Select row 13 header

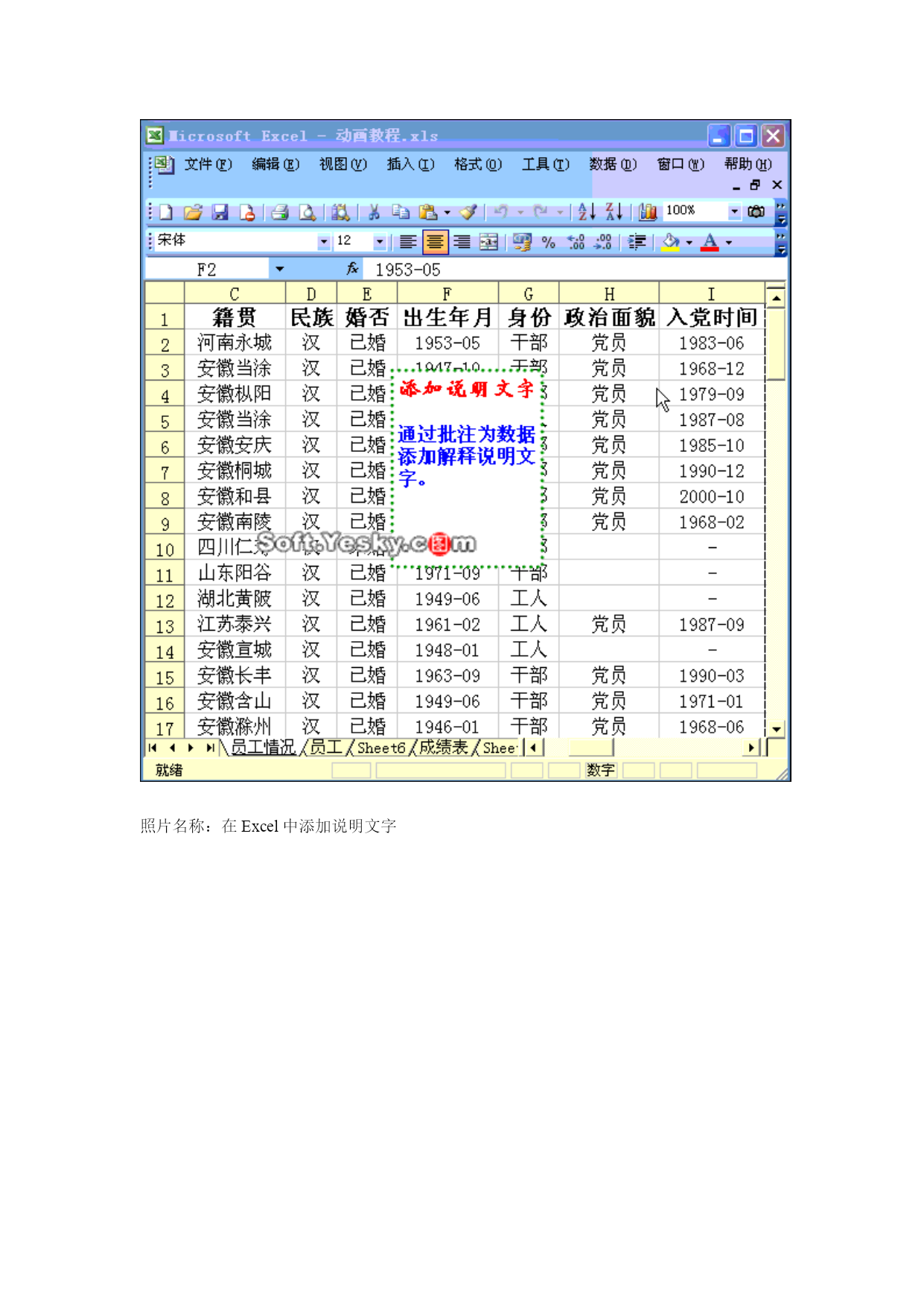(165, 625)
